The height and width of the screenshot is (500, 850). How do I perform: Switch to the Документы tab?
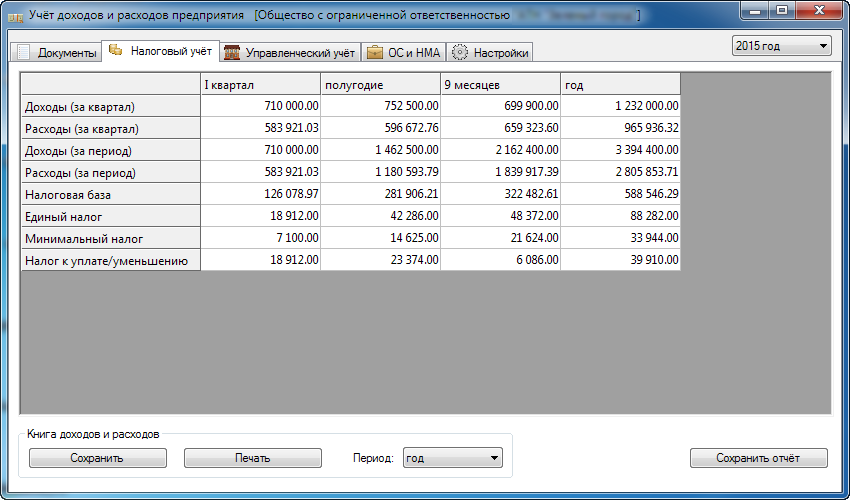(x=56, y=52)
